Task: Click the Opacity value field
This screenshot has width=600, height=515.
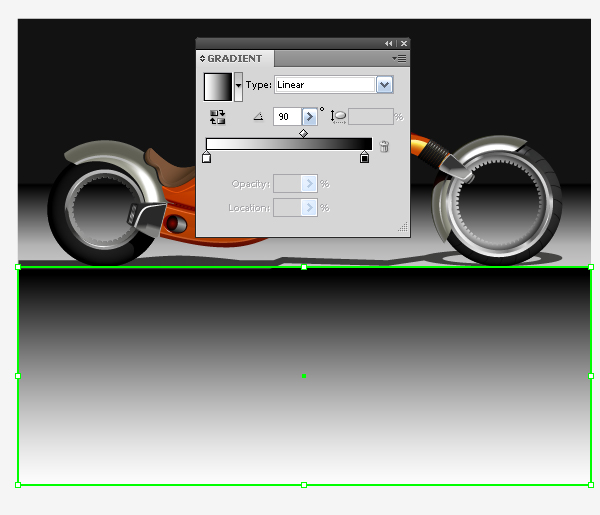Action: coord(287,184)
